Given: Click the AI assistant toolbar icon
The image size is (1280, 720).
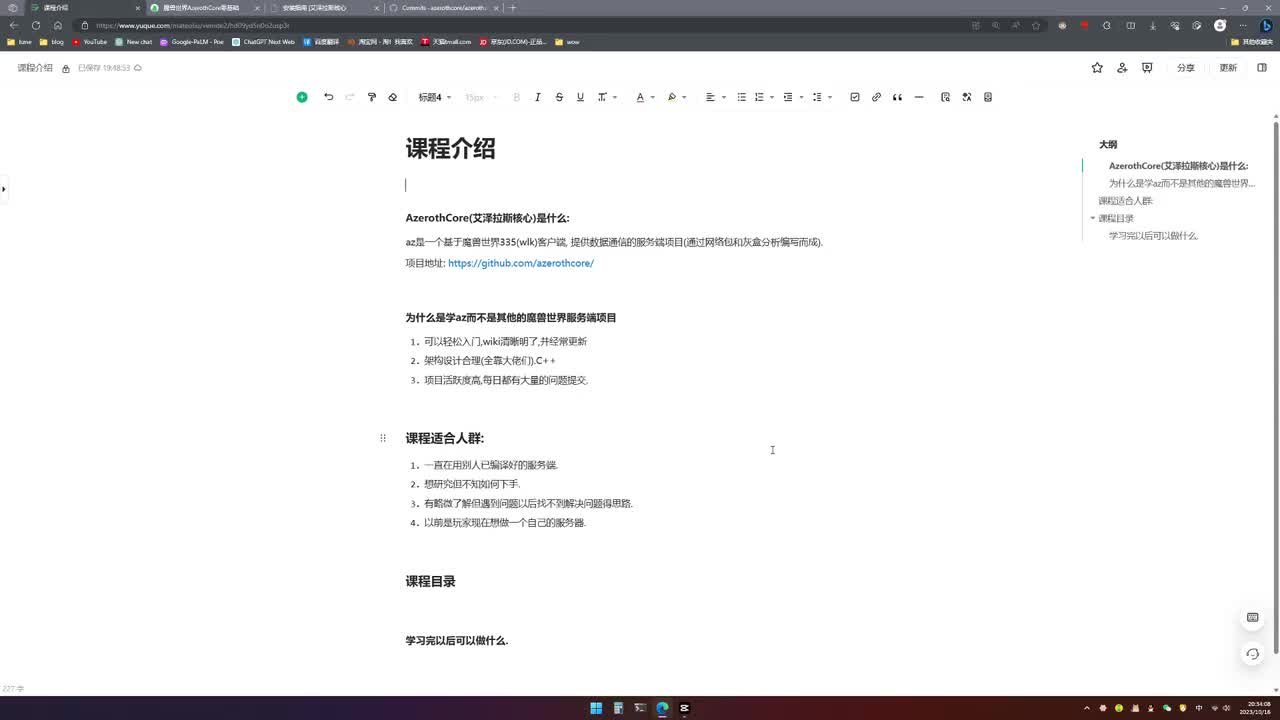Looking at the screenshot, I should [967, 97].
